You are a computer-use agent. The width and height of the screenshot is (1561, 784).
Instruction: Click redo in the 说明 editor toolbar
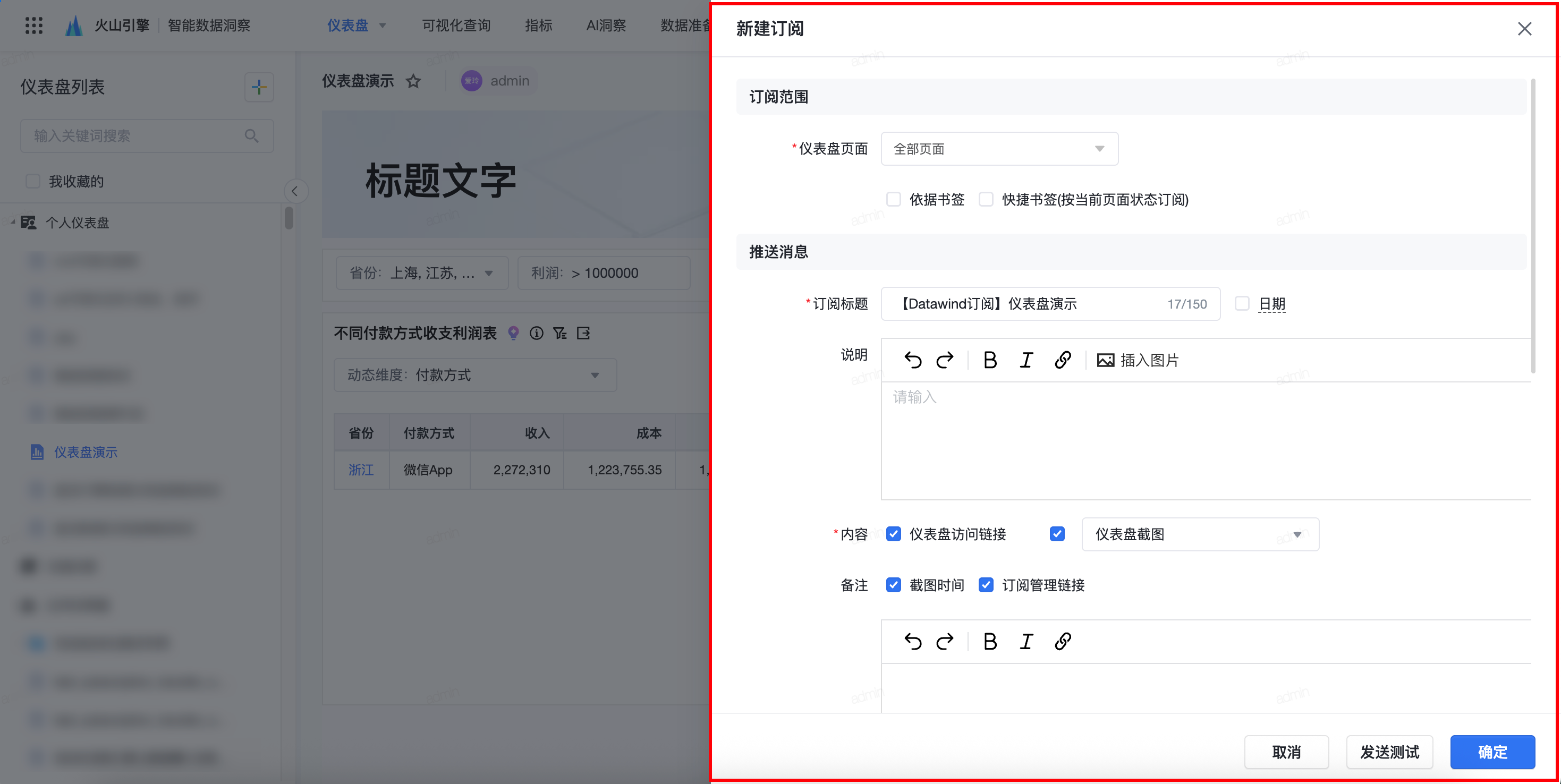[x=945, y=360]
